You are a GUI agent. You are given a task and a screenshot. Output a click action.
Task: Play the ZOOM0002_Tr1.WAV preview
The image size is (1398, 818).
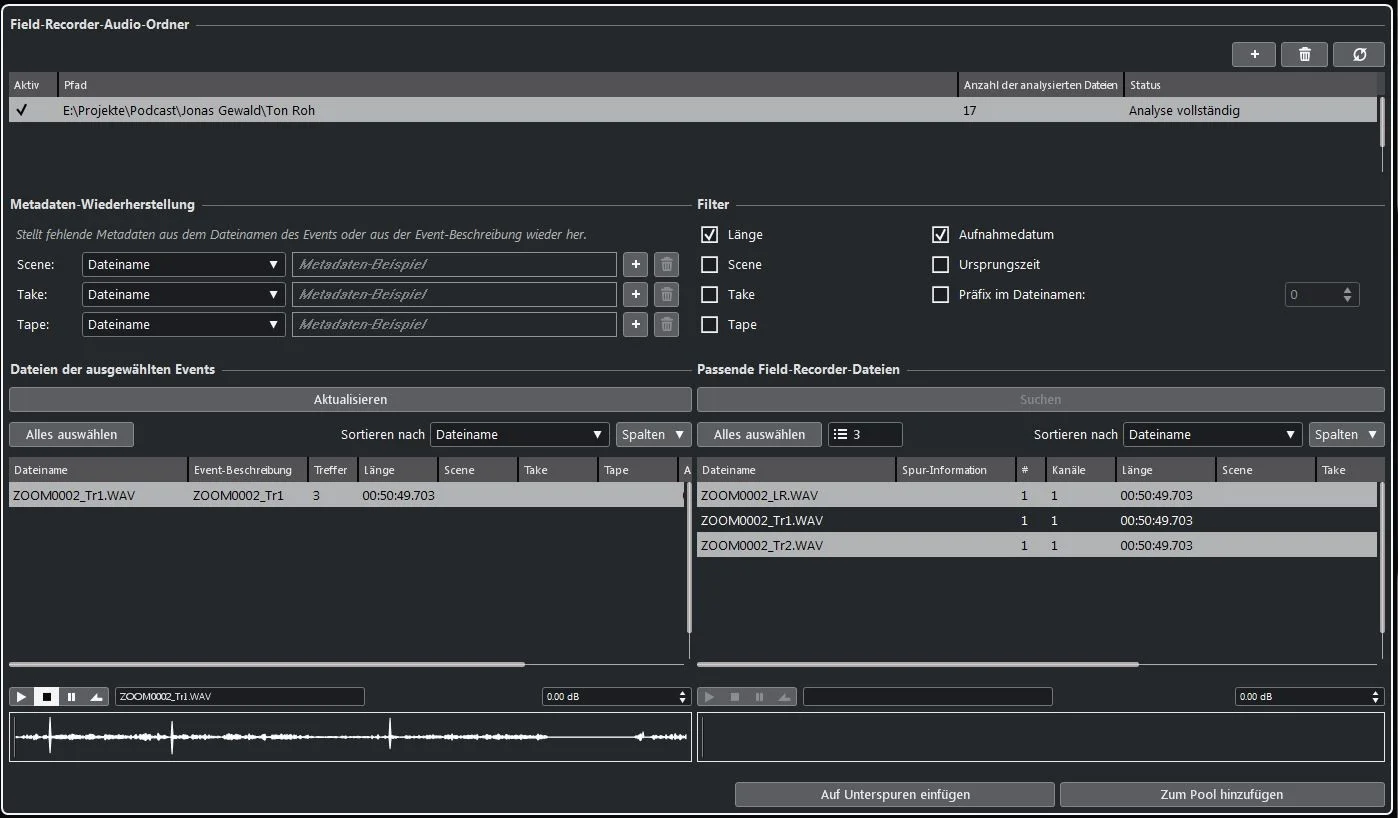point(21,696)
